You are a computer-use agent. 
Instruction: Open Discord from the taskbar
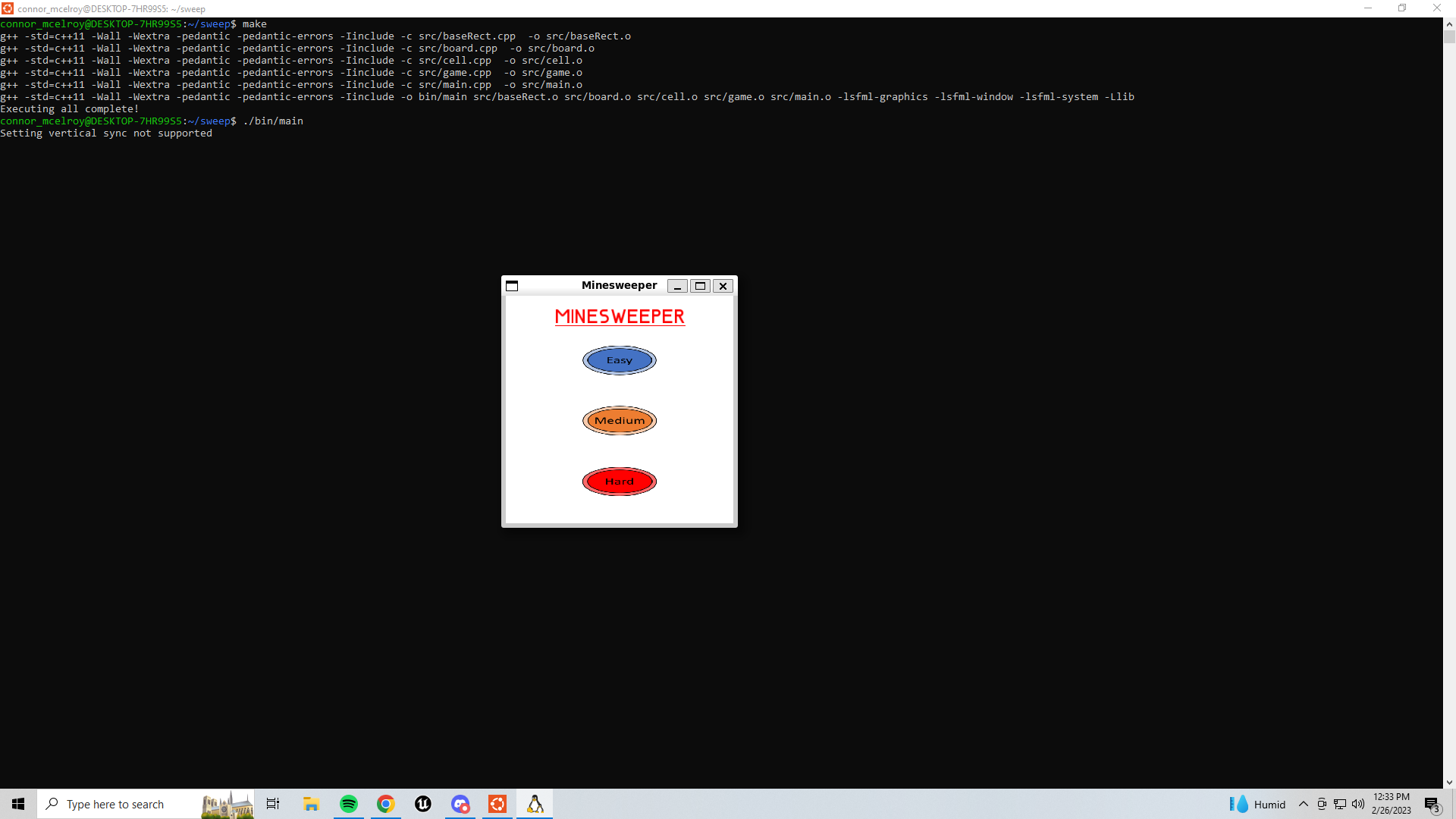pyautogui.click(x=460, y=804)
